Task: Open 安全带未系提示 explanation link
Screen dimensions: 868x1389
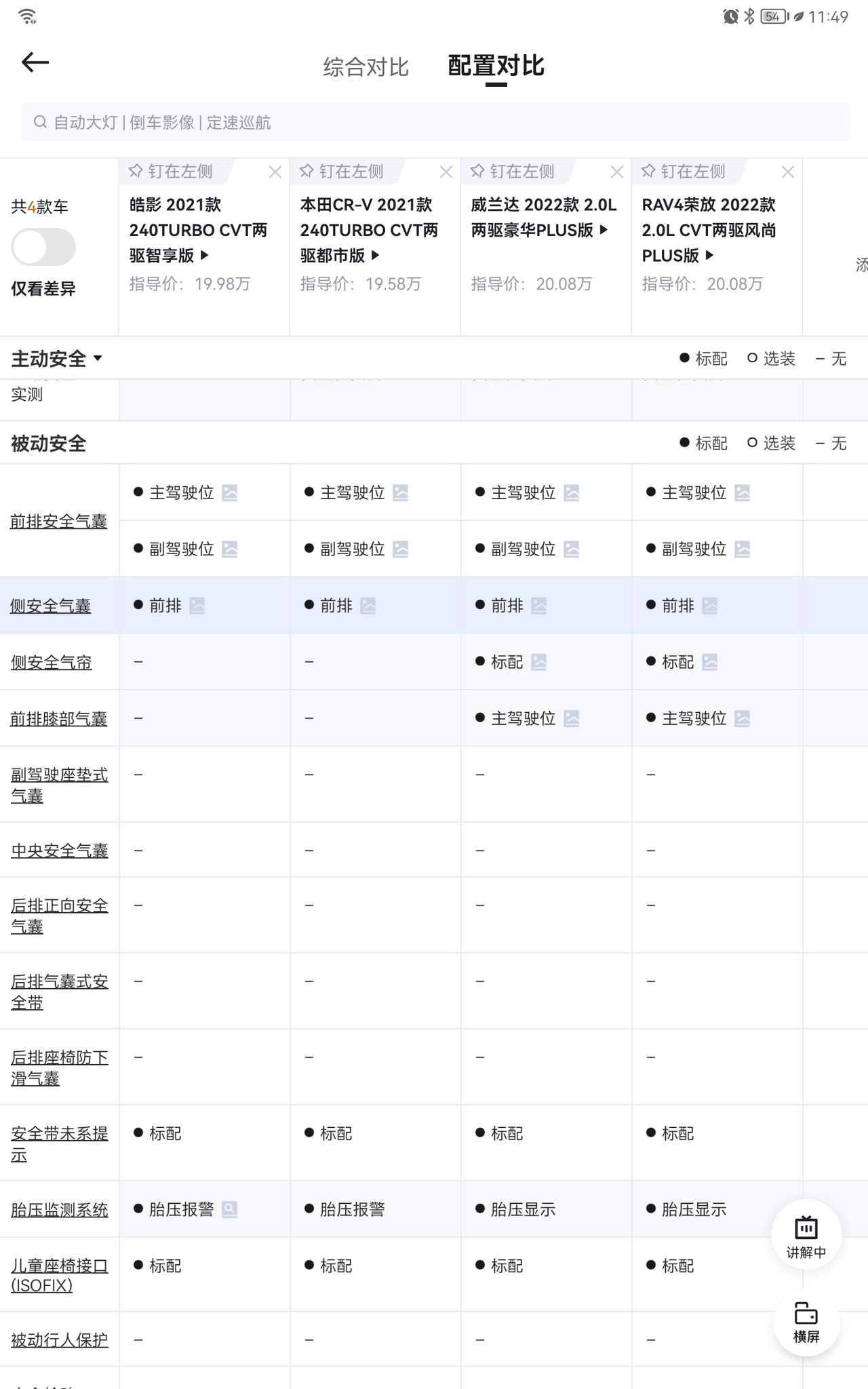Action: pos(59,1143)
